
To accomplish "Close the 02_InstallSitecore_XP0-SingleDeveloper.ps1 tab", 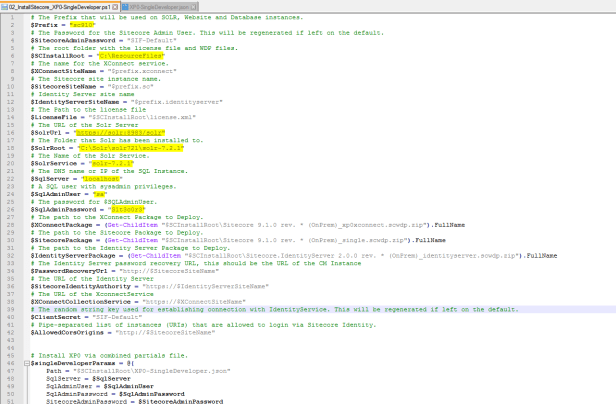I will pyautogui.click(x=115, y=7).
